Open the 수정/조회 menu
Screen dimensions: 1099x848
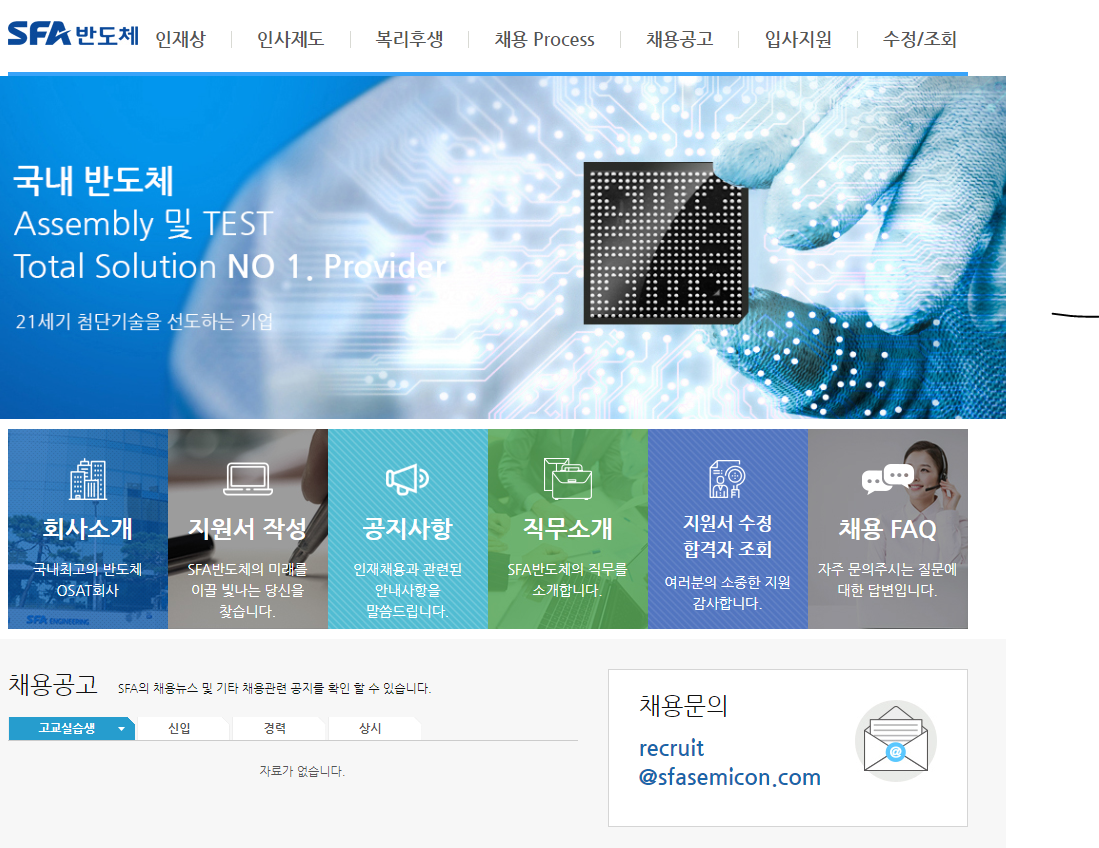(920, 39)
